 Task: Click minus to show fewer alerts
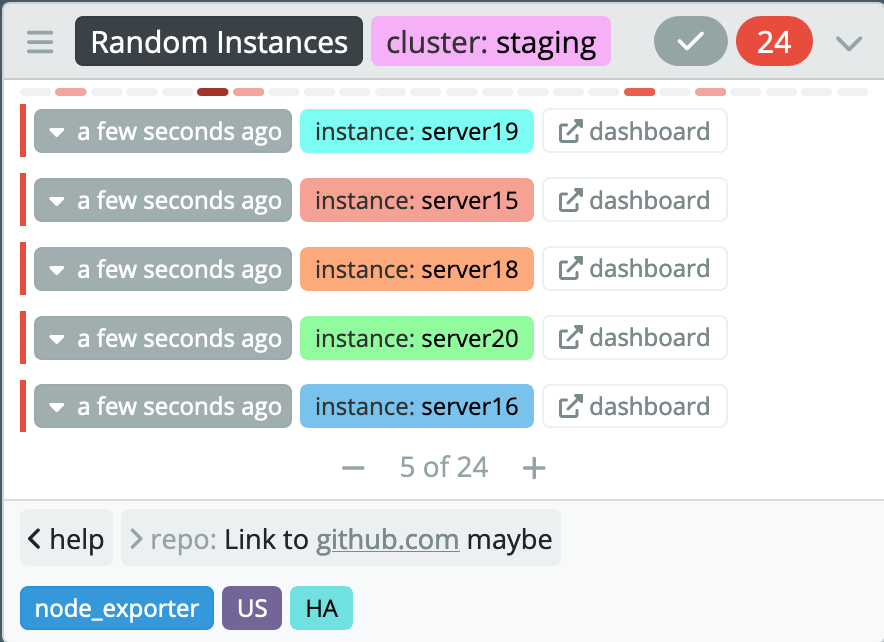[353, 467]
